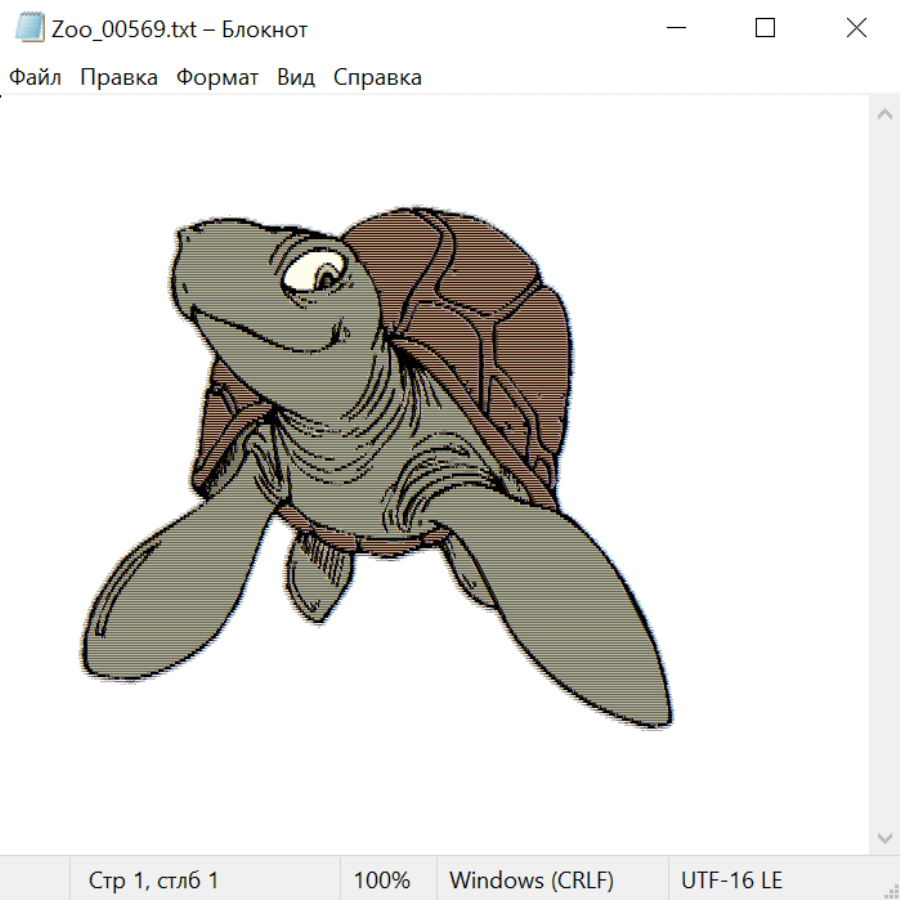Click on the turtle's eye
The height and width of the screenshot is (900, 900).
click(x=316, y=271)
